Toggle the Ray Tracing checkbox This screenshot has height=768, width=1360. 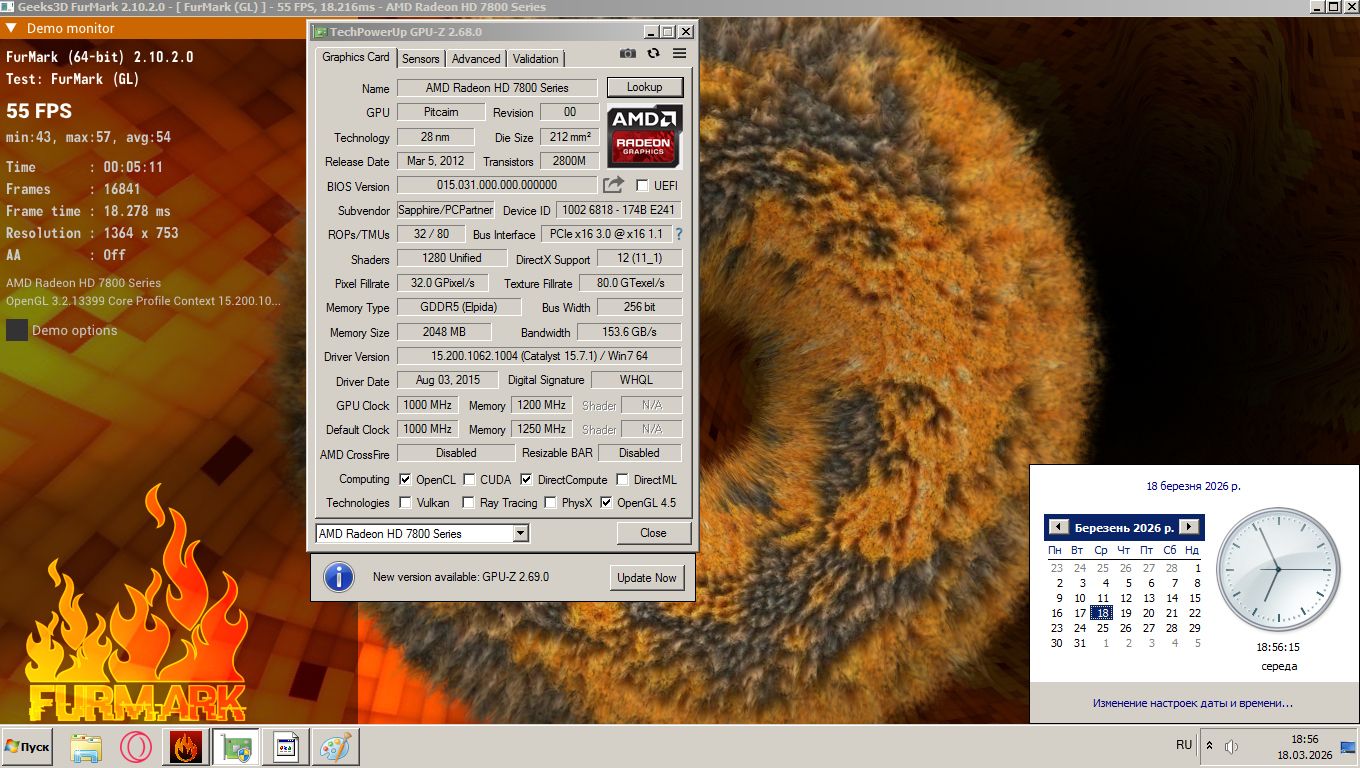469,503
